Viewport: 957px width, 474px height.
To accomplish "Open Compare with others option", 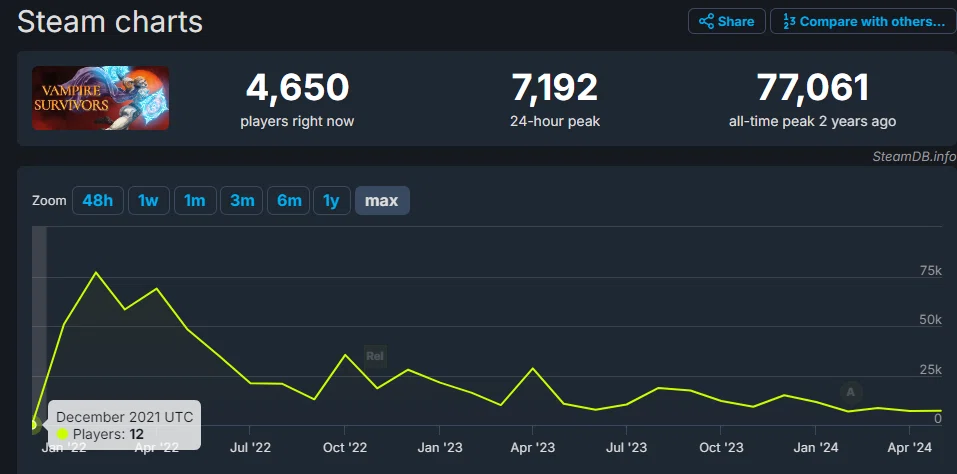I will (x=863, y=21).
